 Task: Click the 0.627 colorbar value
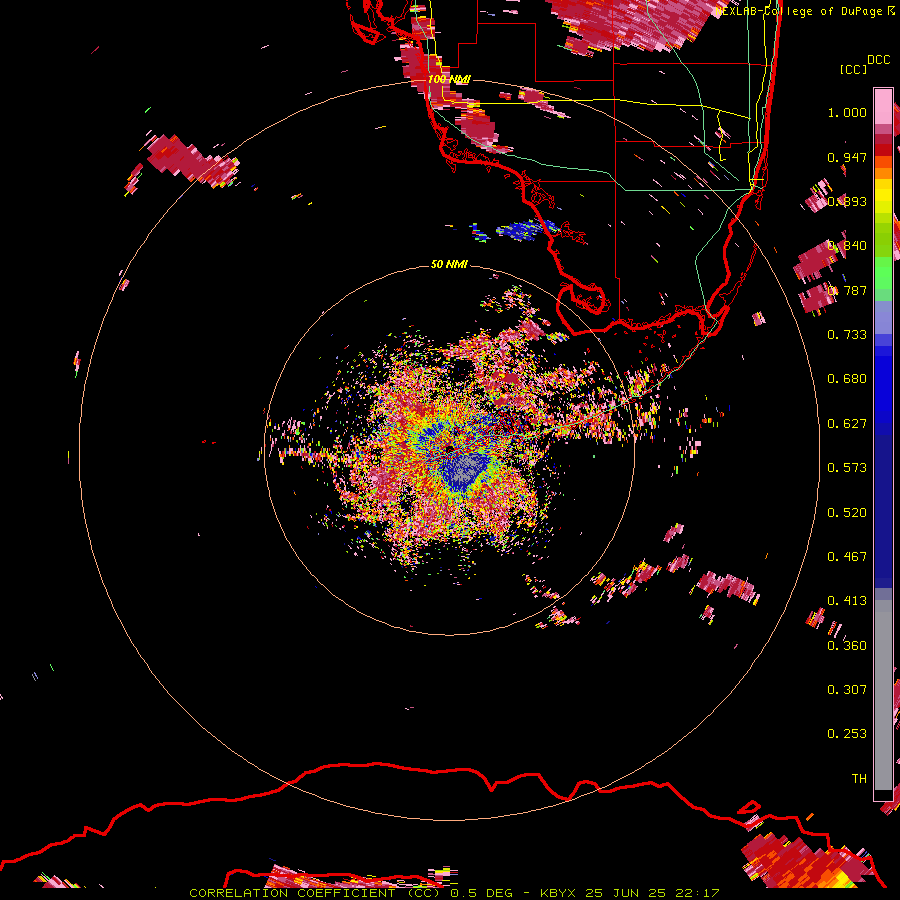tap(847, 424)
